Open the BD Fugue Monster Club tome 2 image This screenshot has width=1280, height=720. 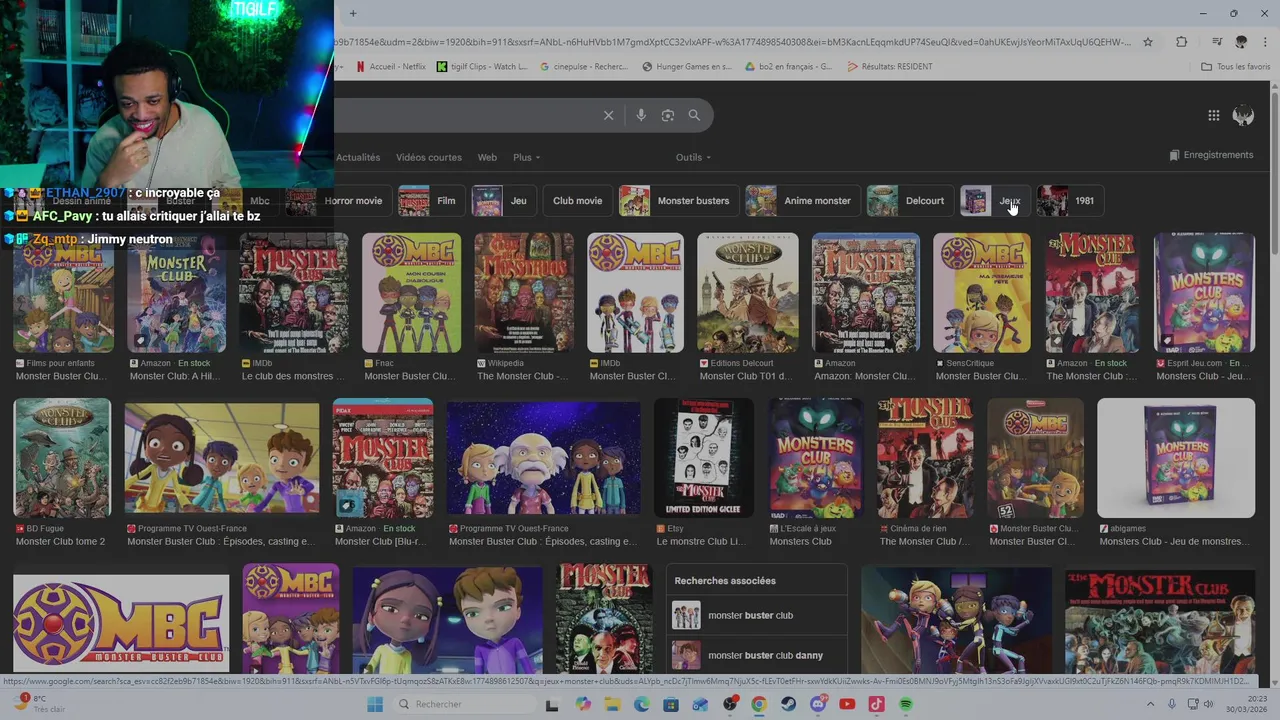(x=62, y=458)
